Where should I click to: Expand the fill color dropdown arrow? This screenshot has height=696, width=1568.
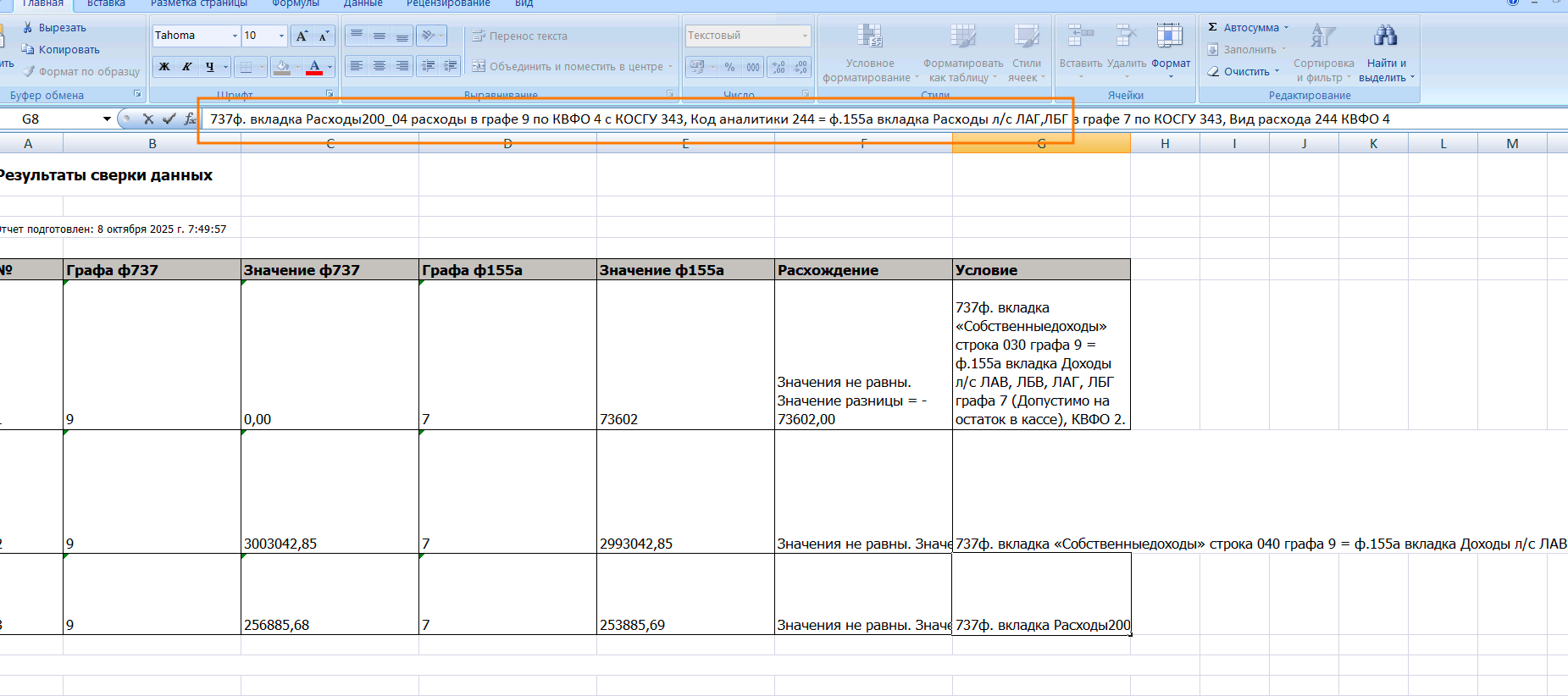point(296,67)
